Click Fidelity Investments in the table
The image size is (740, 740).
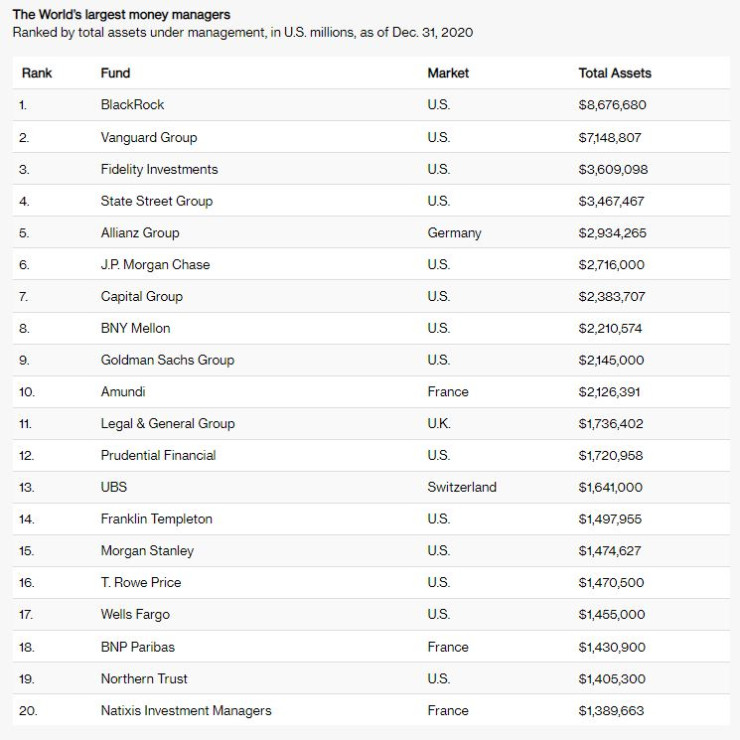click(x=159, y=169)
